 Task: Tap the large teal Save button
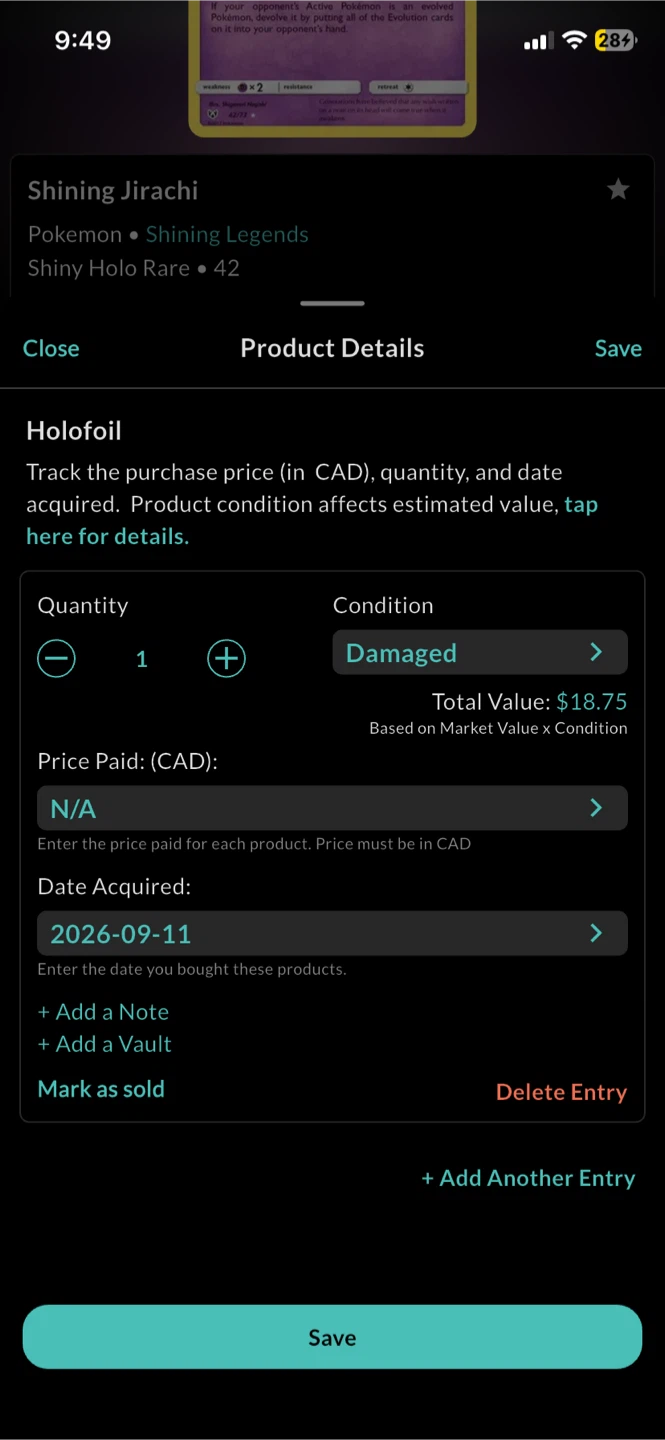332,1337
